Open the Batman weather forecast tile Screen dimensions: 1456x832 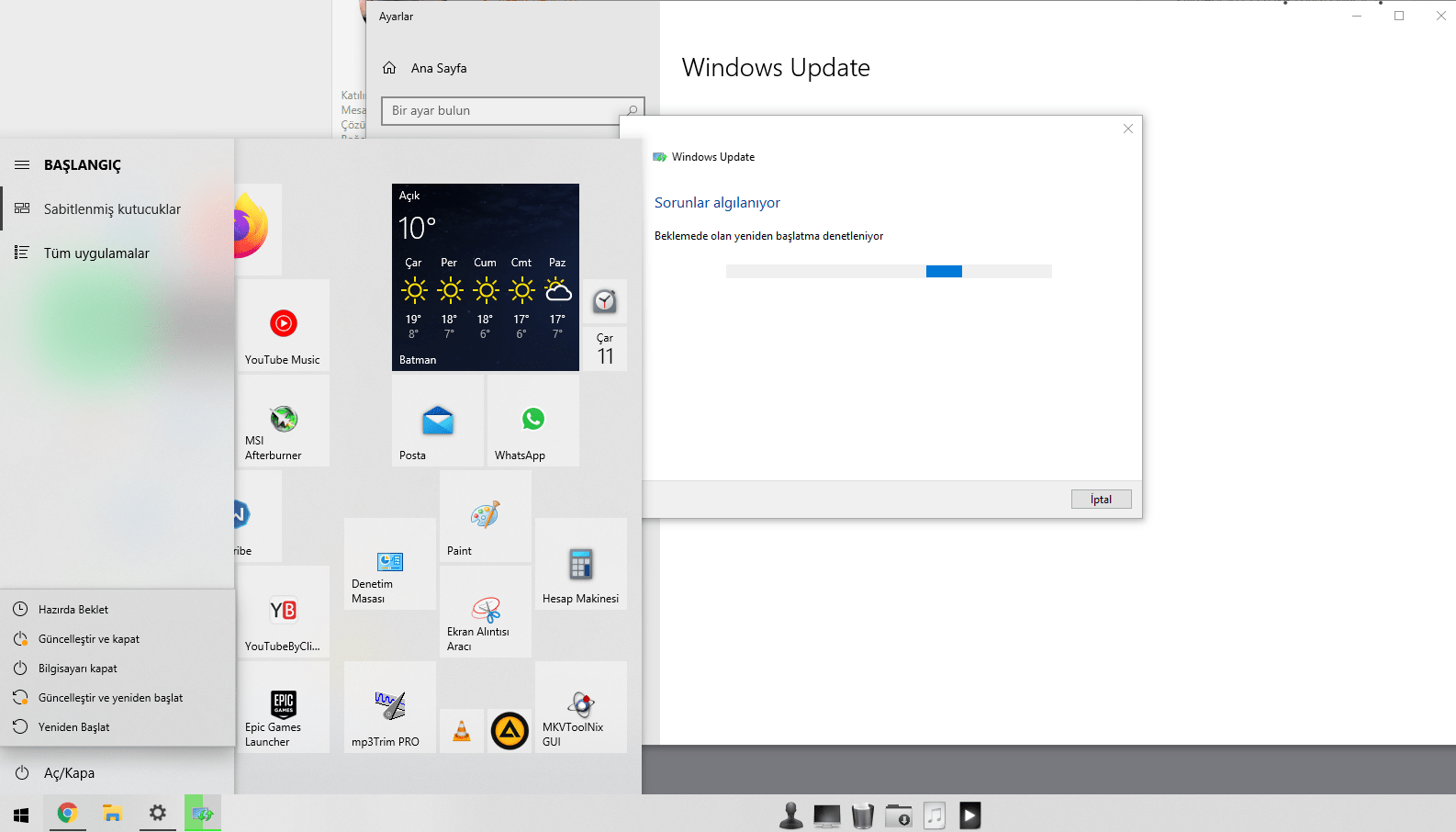click(x=486, y=277)
